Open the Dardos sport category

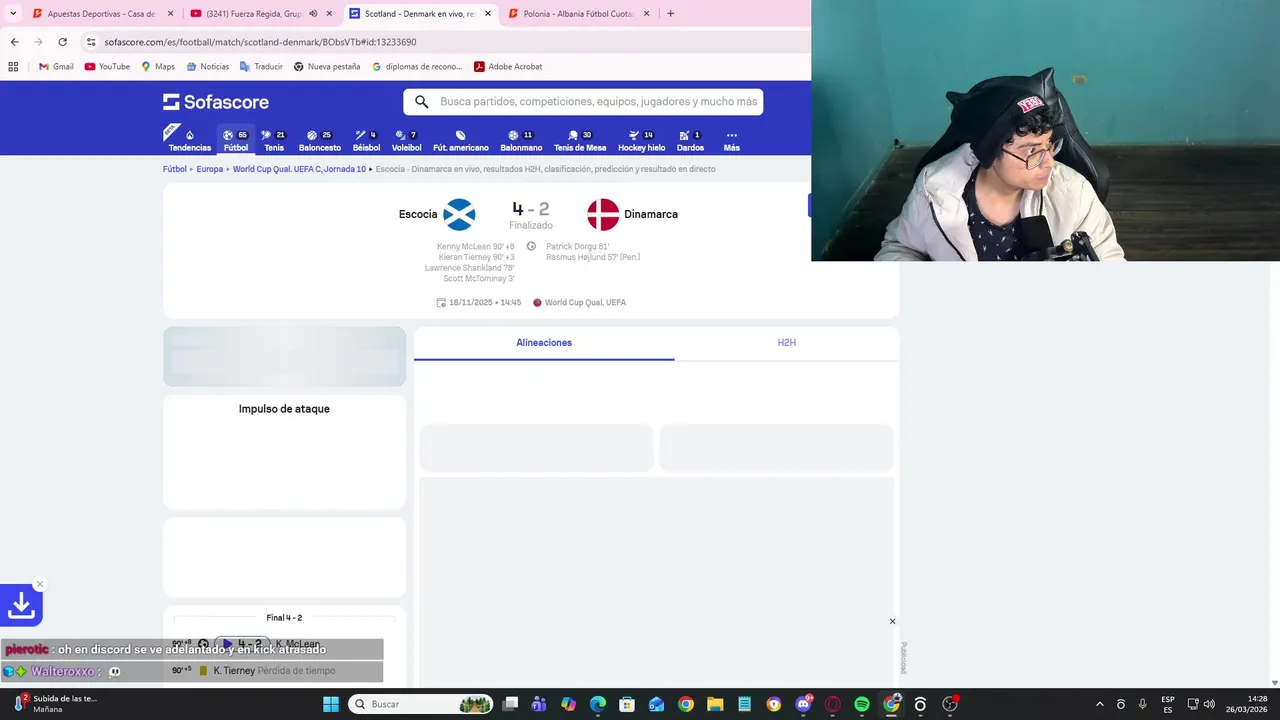(x=690, y=141)
